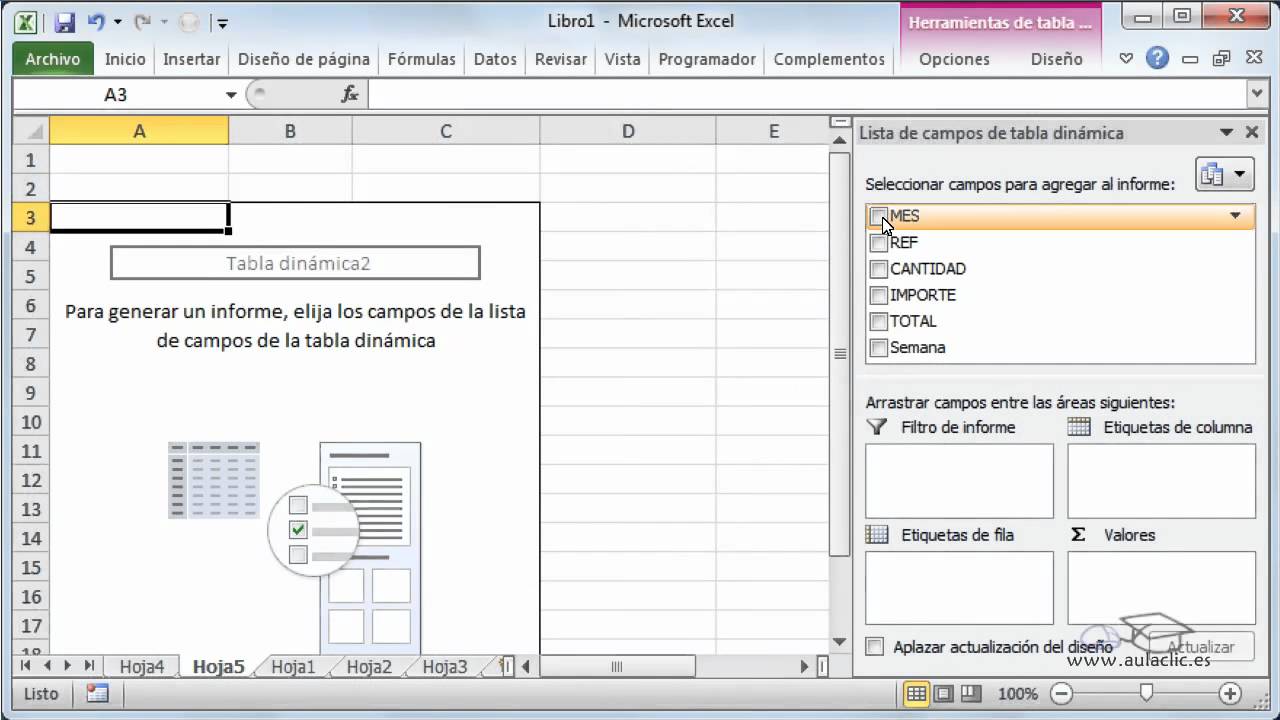Click the Name Box showing A3
The width and height of the screenshot is (1280, 720).
coord(116,94)
